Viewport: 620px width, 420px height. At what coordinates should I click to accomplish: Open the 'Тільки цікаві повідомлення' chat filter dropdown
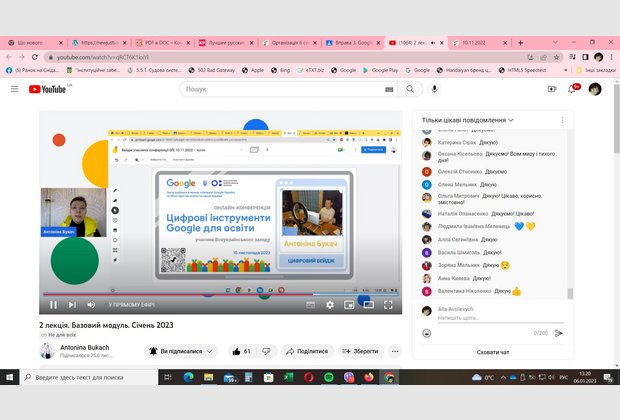pyautogui.click(x=468, y=120)
